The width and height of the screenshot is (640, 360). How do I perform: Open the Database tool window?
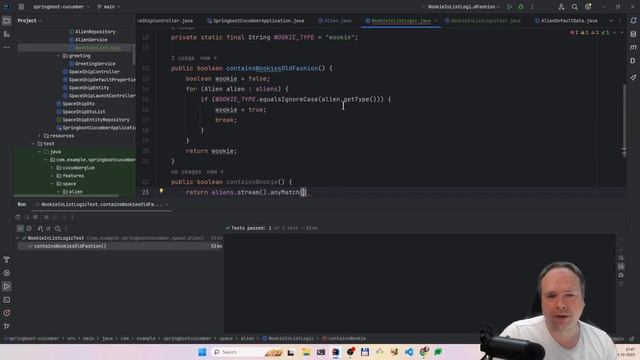pyautogui.click(x=633, y=34)
